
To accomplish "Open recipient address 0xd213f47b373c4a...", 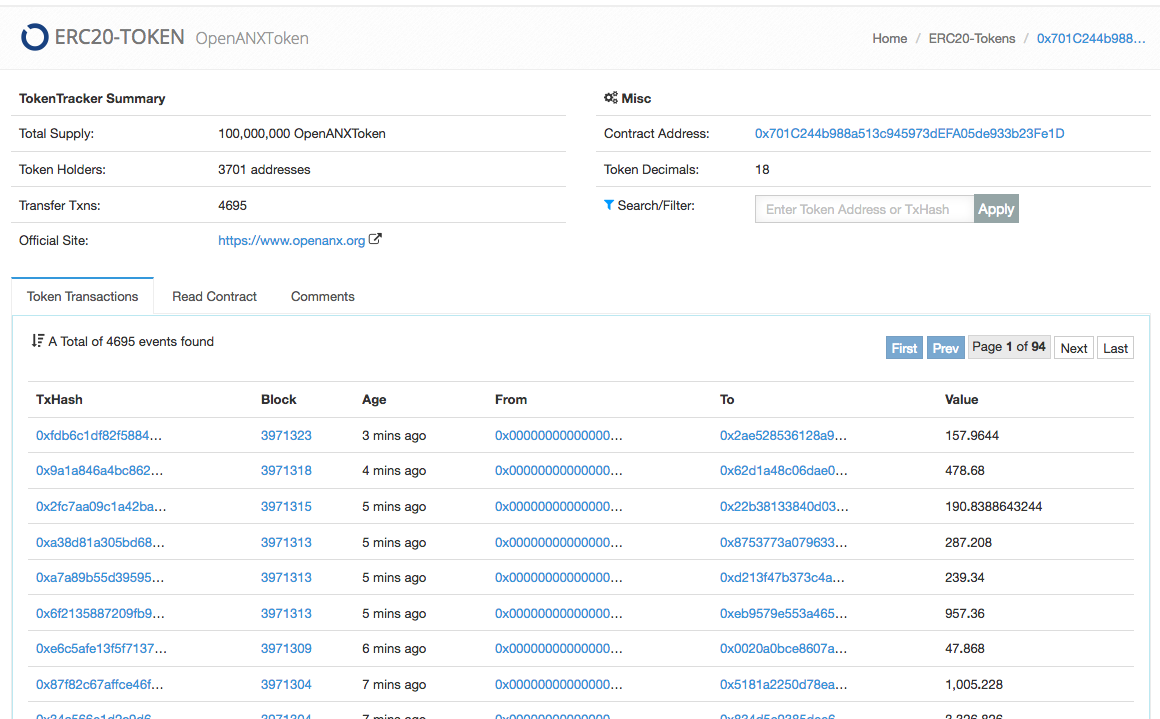I will click(781, 578).
